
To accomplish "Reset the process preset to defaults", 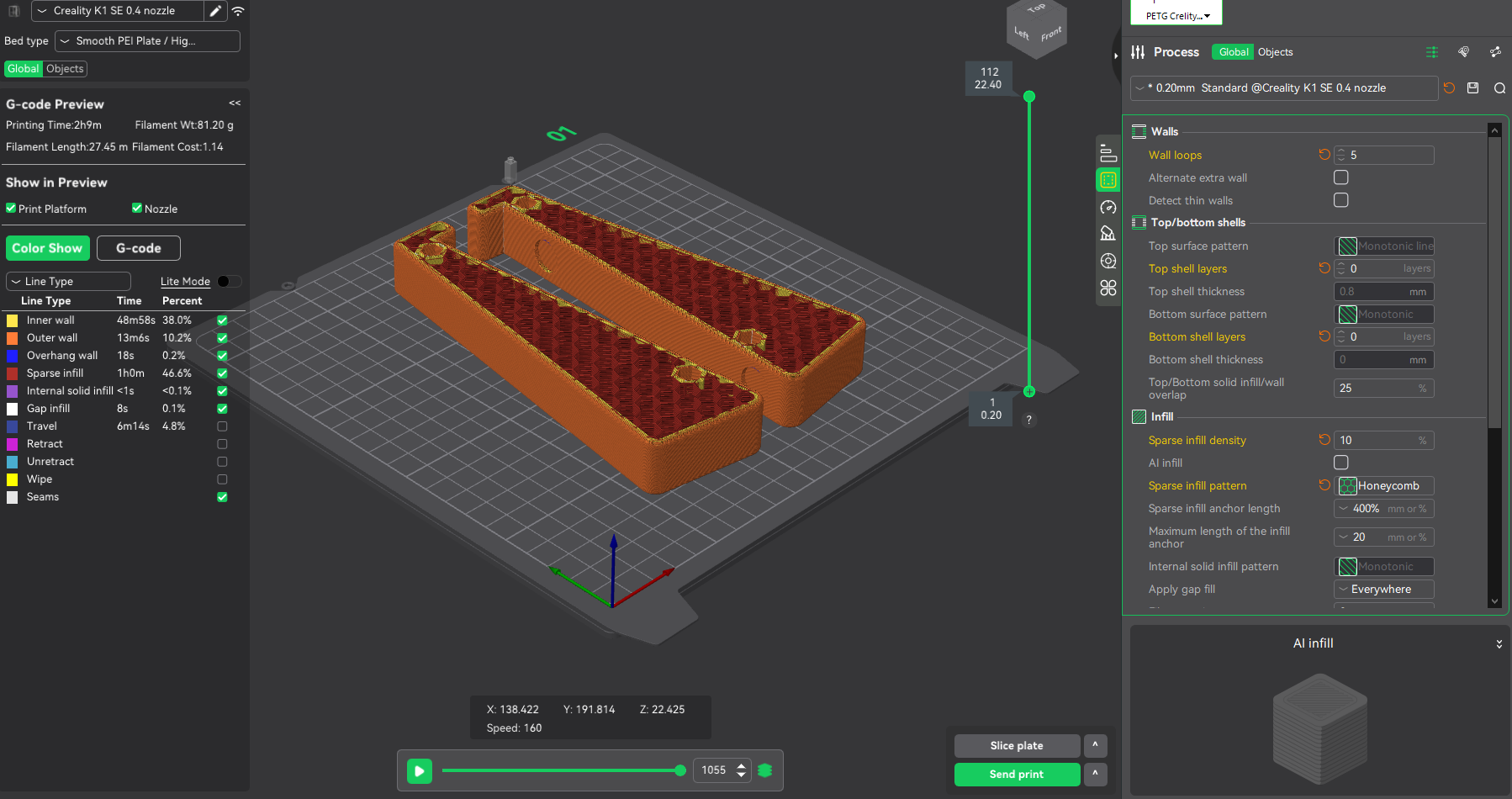I will (1449, 87).
